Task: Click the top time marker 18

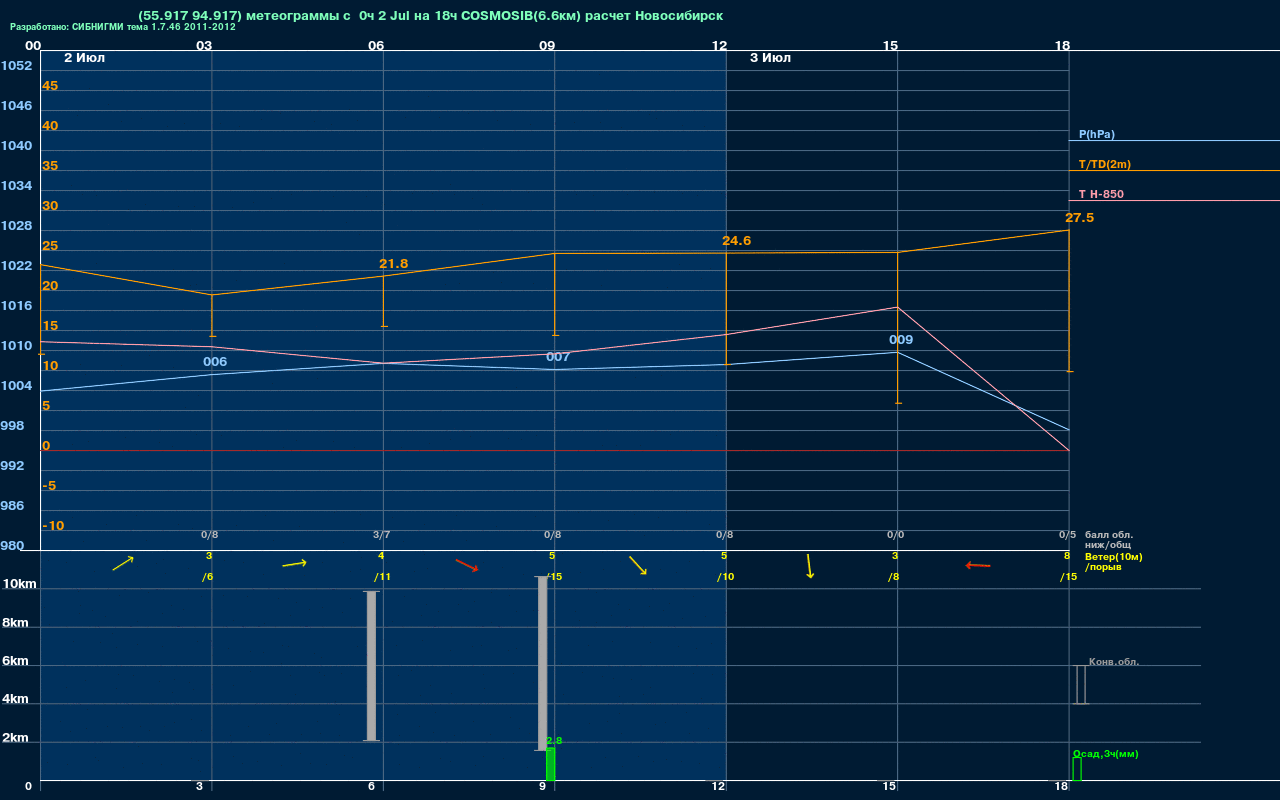Action: pos(1062,45)
